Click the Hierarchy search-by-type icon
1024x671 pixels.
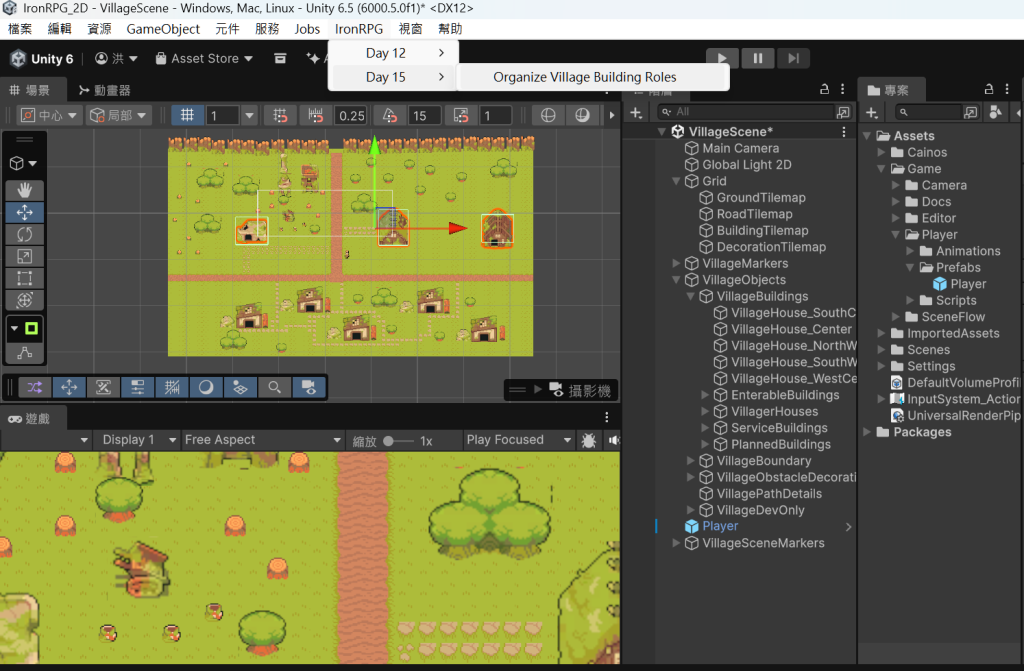844,112
